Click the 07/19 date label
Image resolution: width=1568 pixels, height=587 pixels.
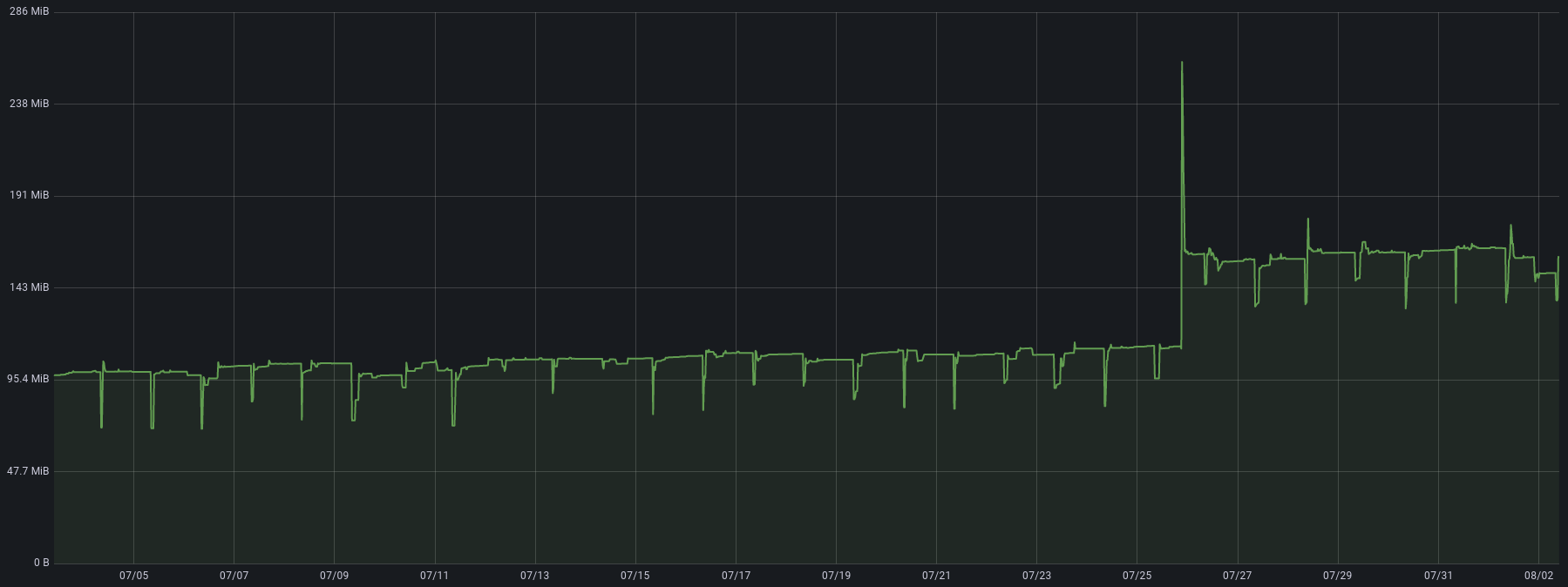(836, 576)
